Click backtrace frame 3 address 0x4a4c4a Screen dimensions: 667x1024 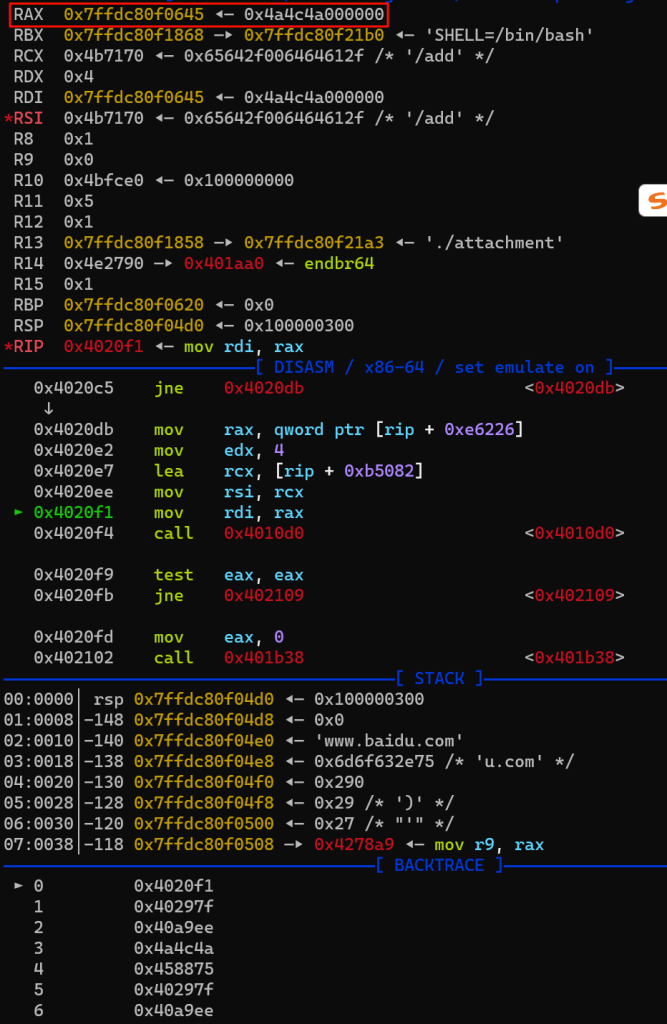[x=173, y=947]
